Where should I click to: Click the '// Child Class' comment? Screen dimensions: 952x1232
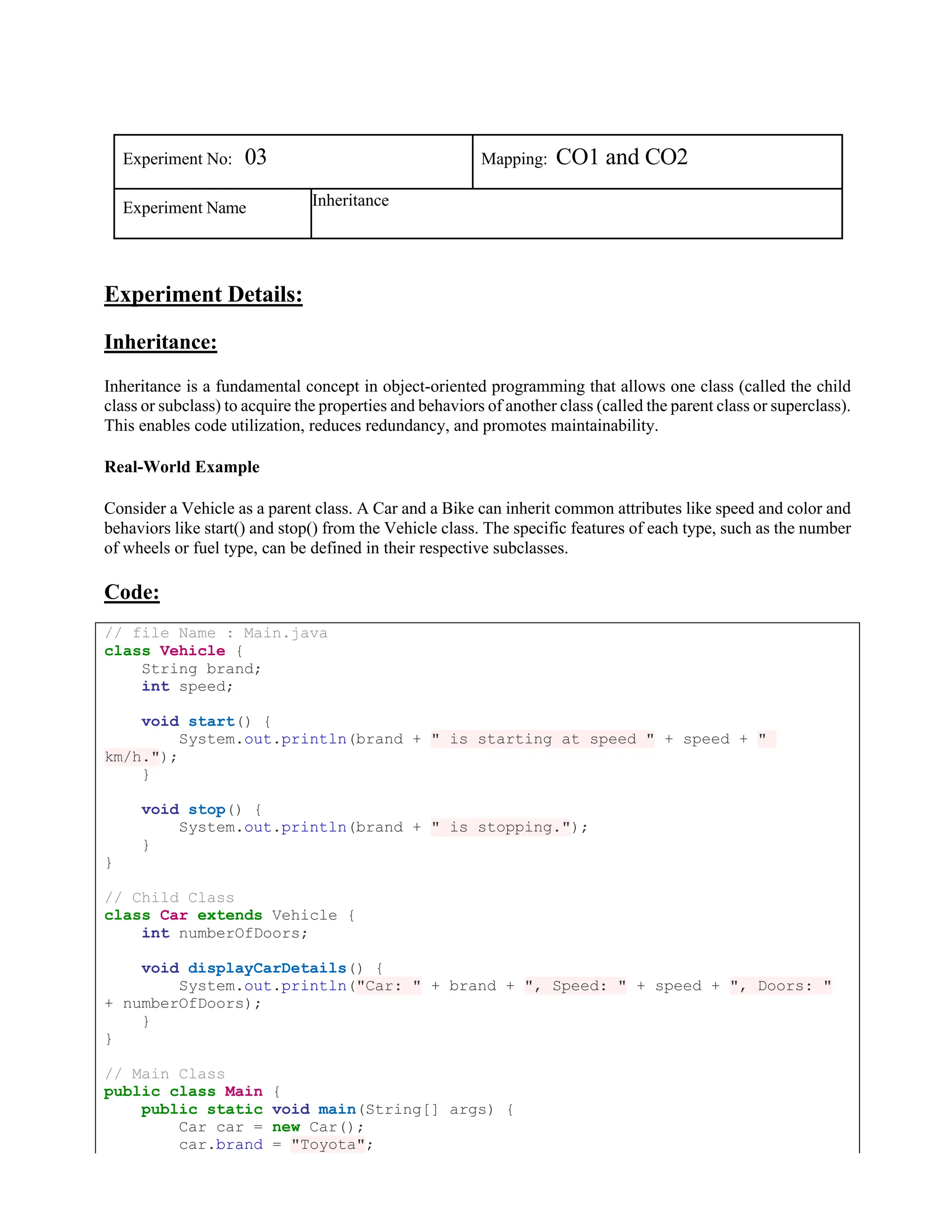169,897
